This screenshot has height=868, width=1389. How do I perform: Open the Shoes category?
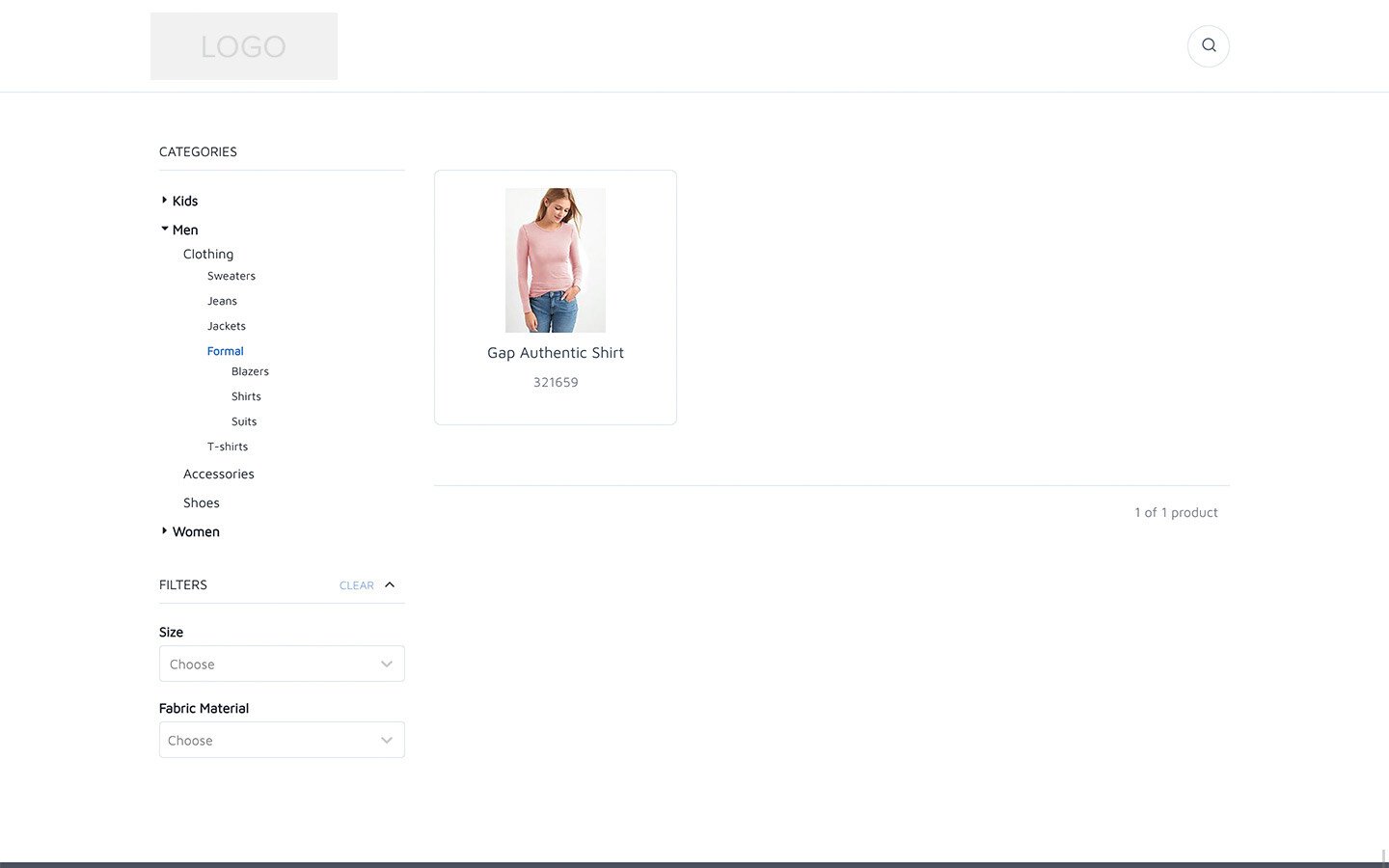[202, 502]
